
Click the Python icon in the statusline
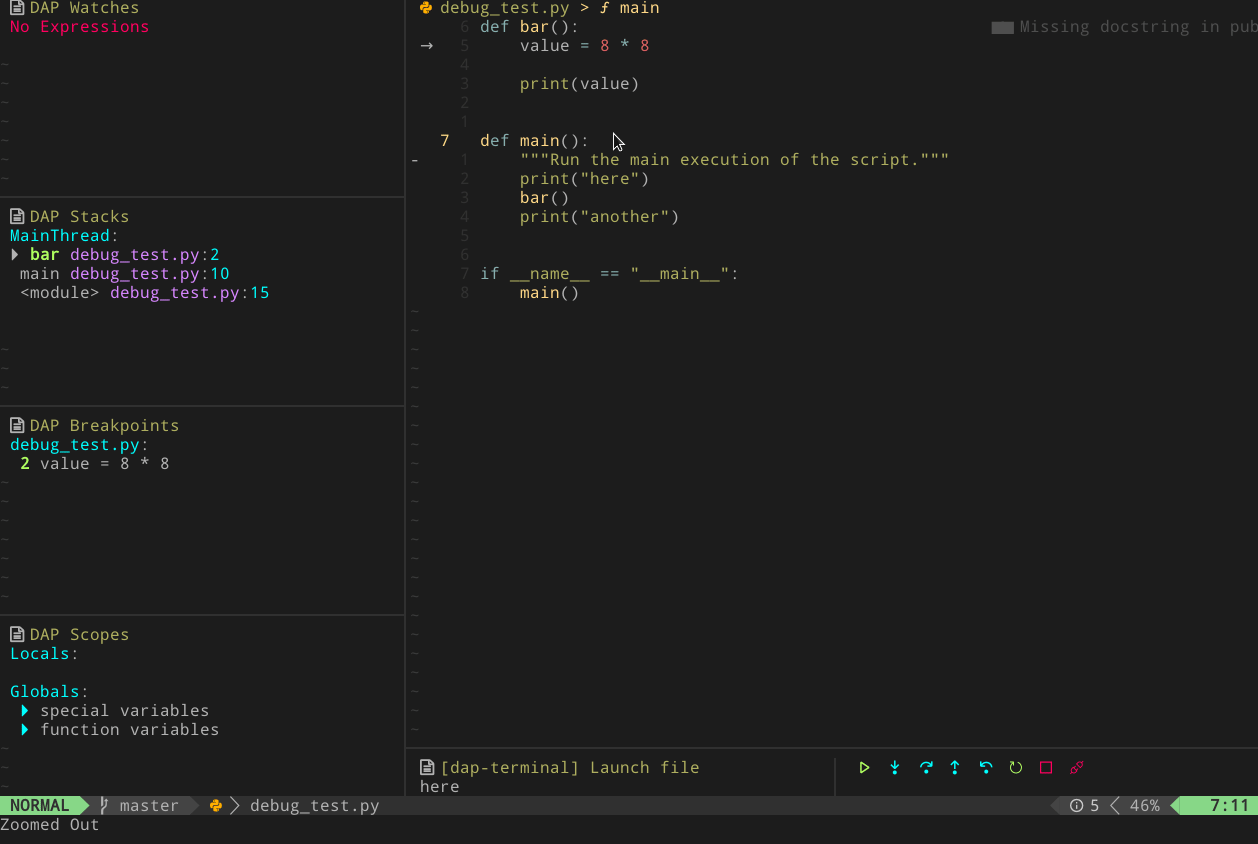tap(216, 805)
